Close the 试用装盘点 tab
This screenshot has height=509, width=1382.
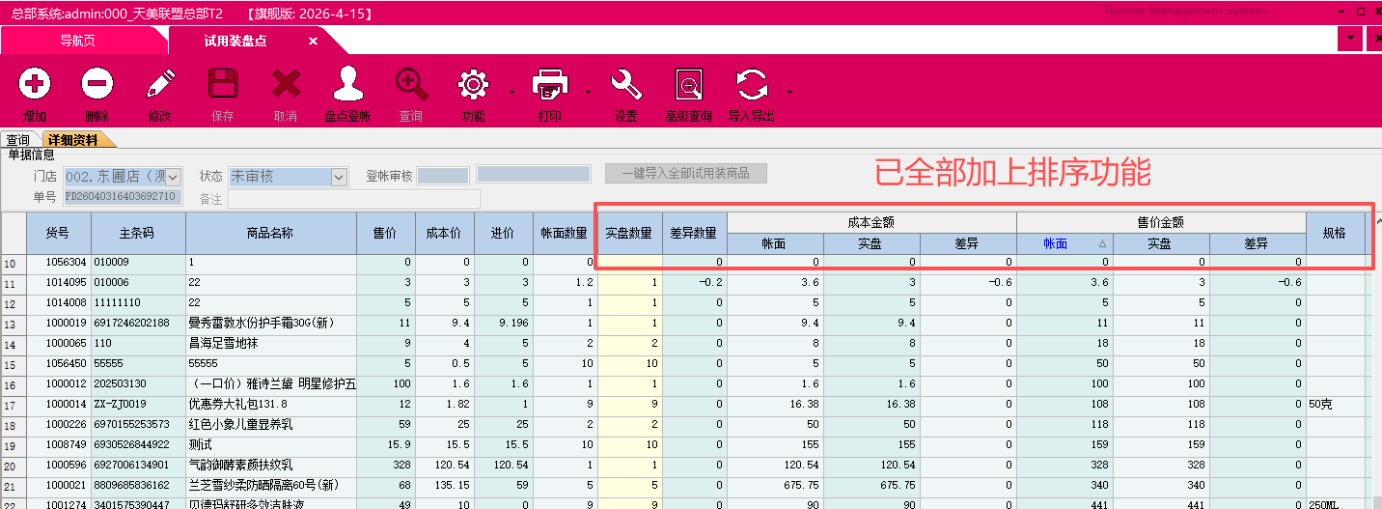tap(313, 41)
